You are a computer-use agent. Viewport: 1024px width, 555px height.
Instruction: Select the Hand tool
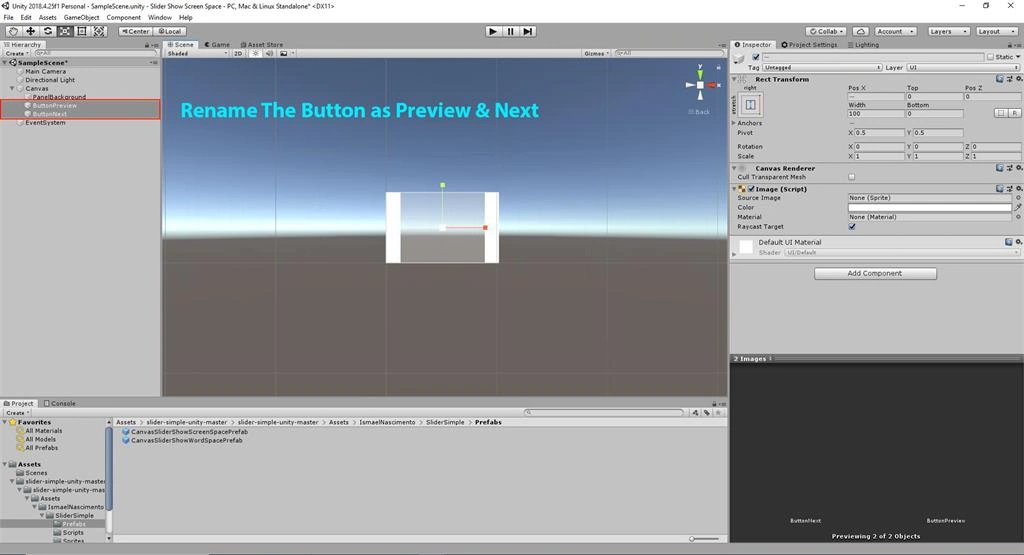coord(12,31)
